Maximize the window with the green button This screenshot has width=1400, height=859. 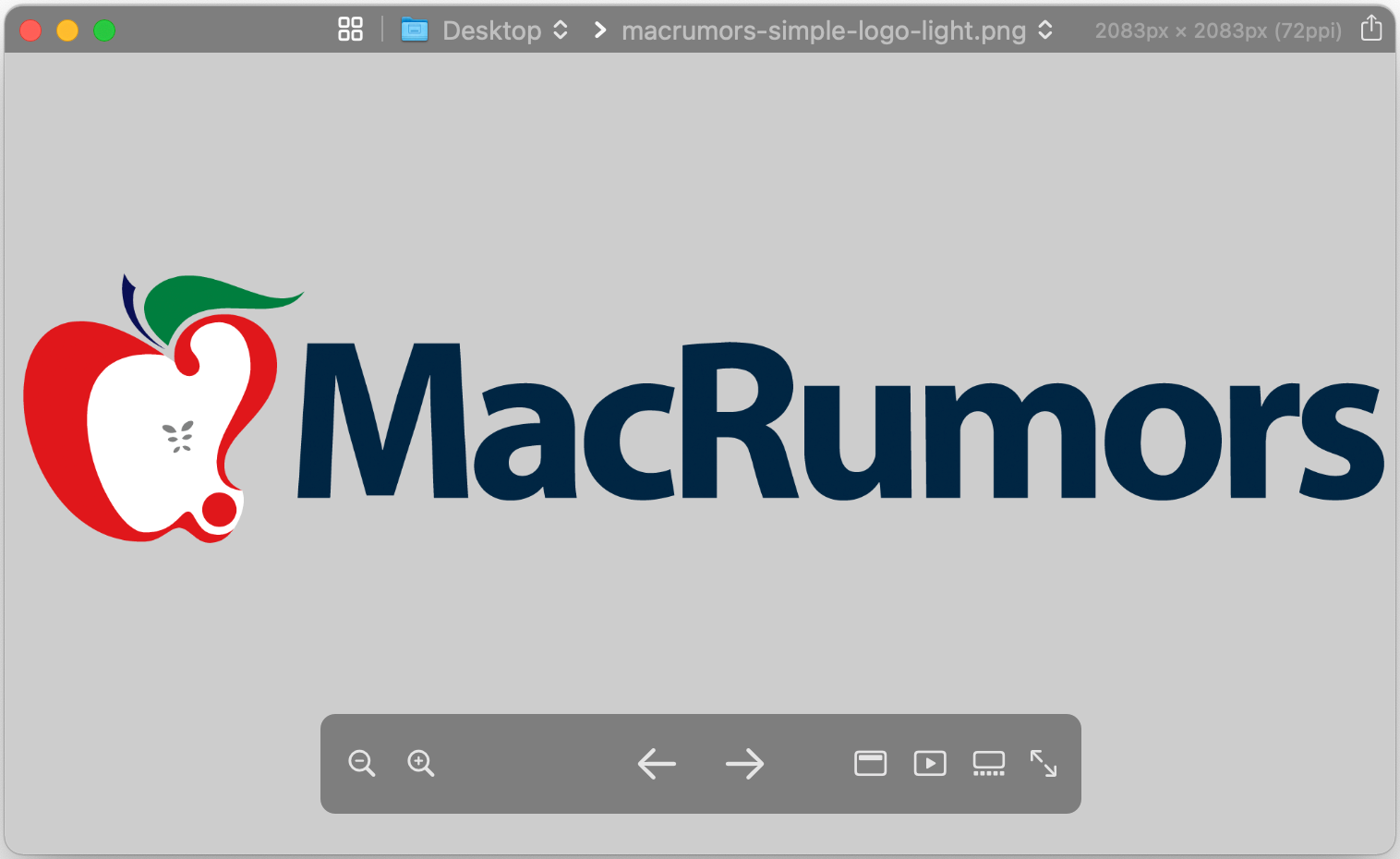(104, 30)
